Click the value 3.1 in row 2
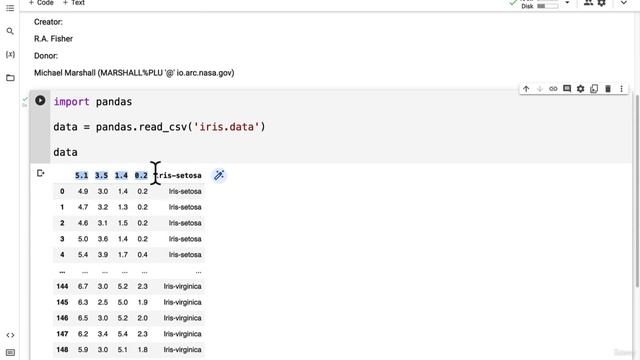Screen dimensions: 640x360 pos(103,223)
